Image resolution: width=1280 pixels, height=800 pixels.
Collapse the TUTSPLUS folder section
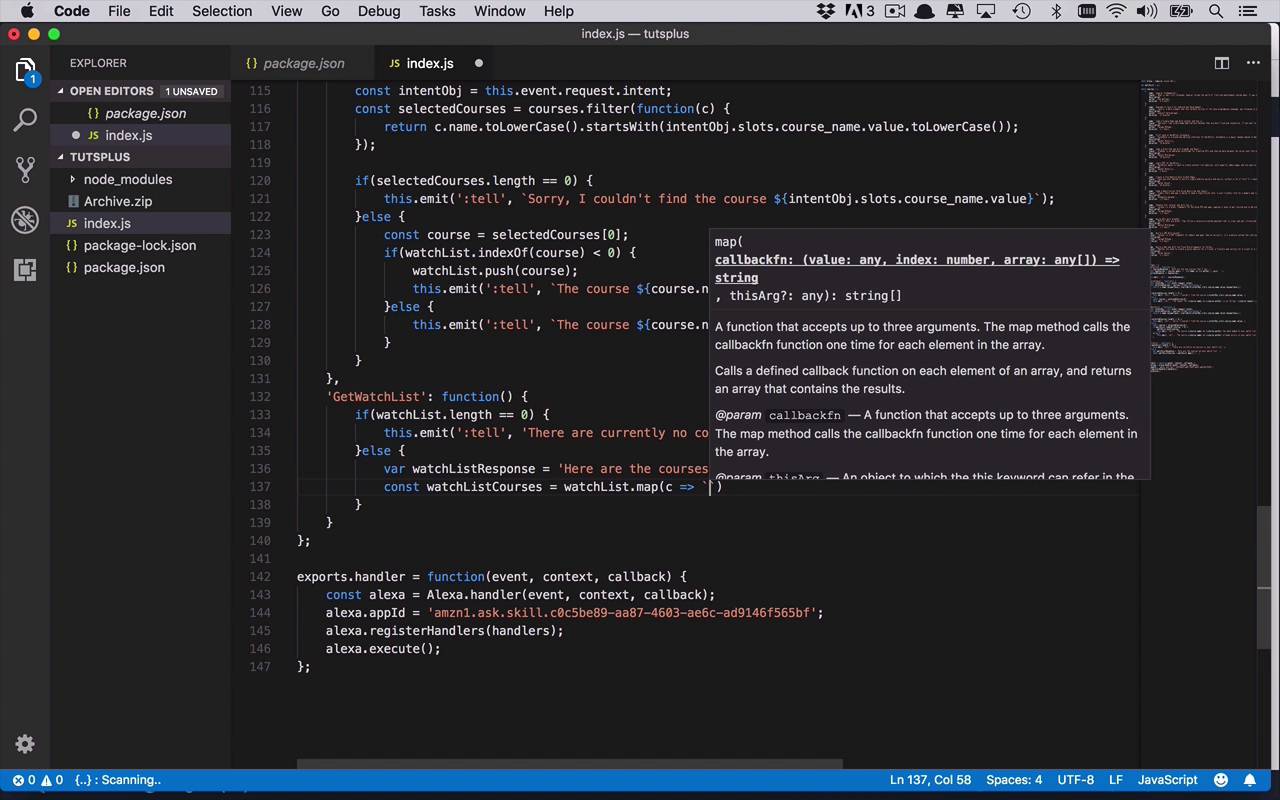point(99,157)
